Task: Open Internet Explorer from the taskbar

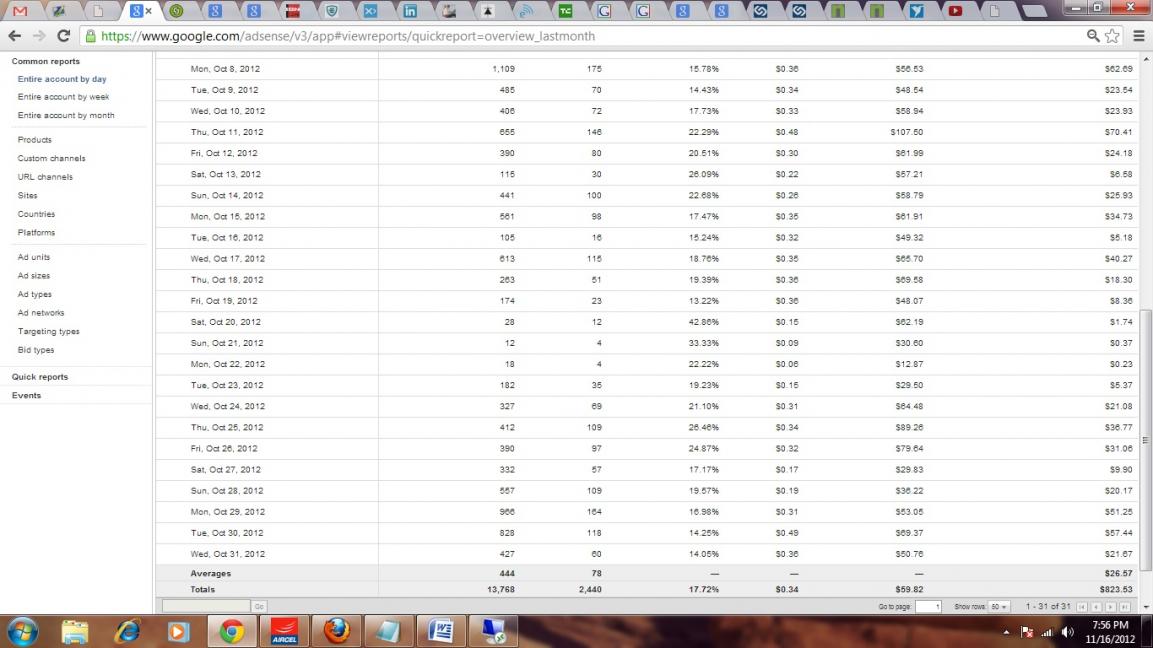Action: click(x=127, y=632)
